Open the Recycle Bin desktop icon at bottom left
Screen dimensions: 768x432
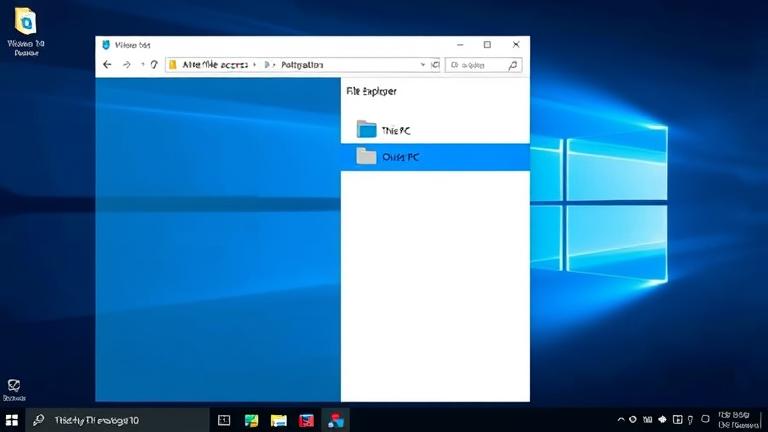pos(14,390)
